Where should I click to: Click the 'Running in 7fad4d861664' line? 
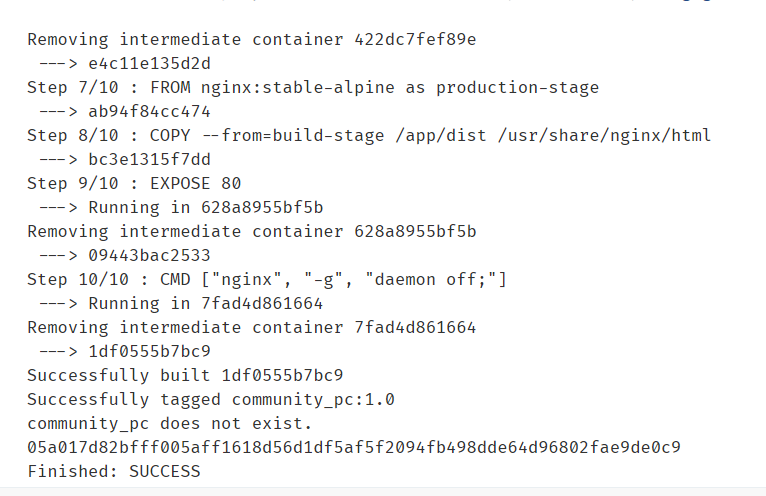(205, 303)
